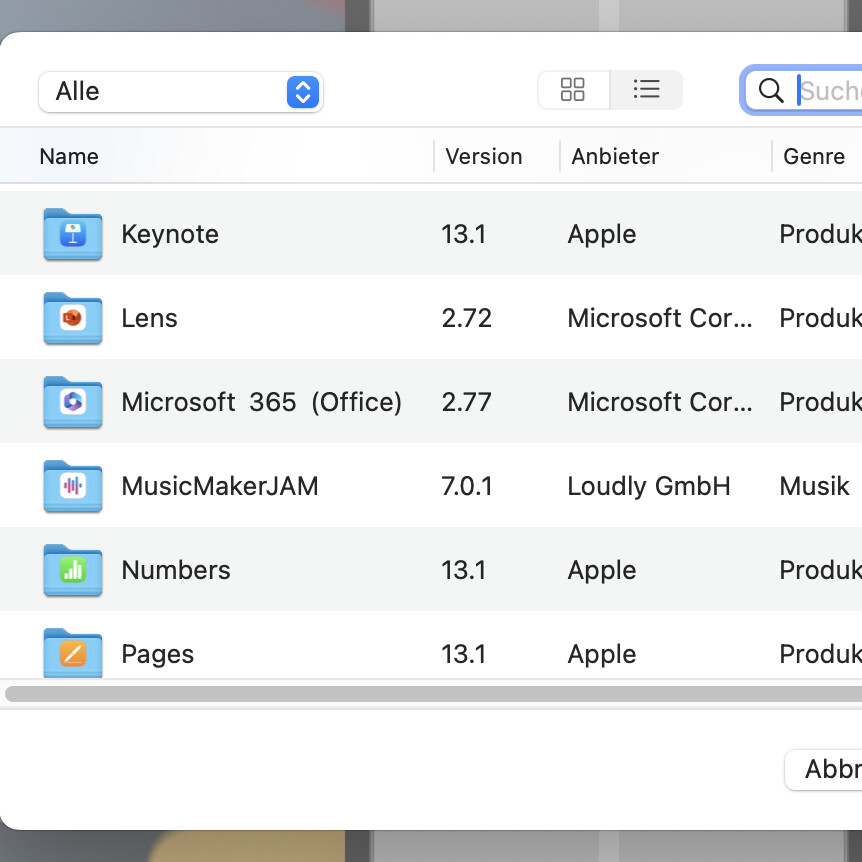Click the blue chevrons on the Alle selector

(x=301, y=91)
